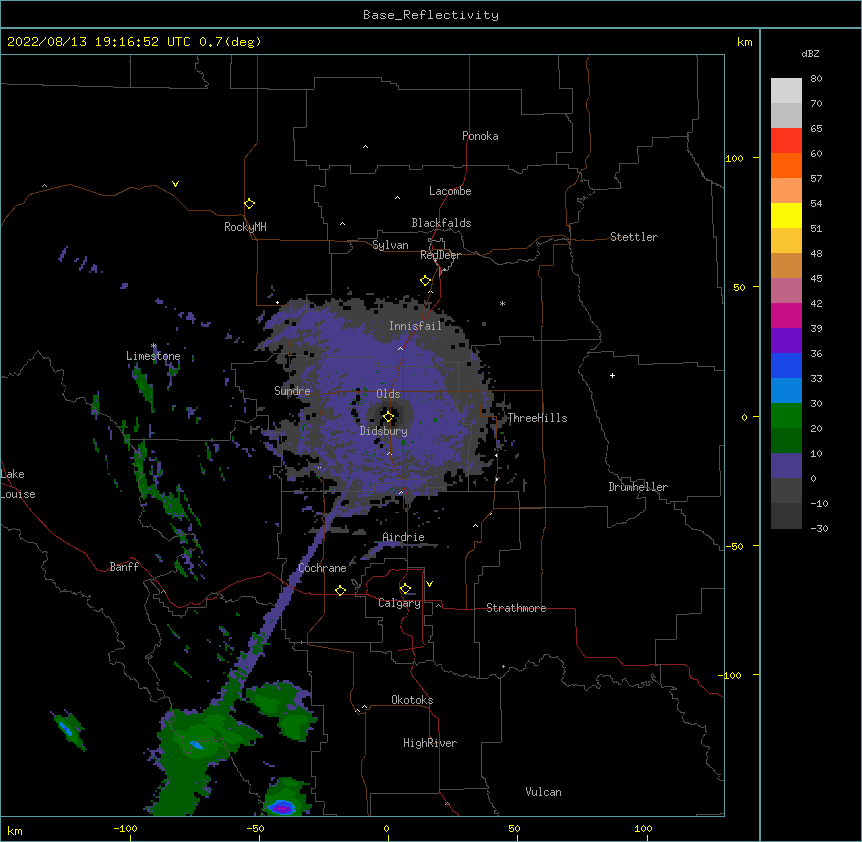The image size is (862, 842).
Task: Click the yellow v marker northeast of Calgary
Action: coord(429,584)
